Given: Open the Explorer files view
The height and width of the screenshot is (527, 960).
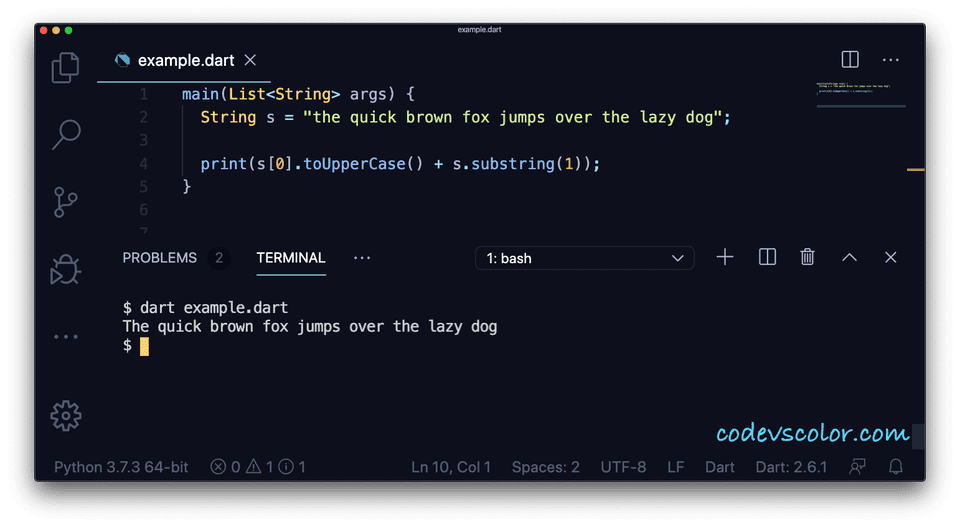Looking at the screenshot, I should 66,67.
